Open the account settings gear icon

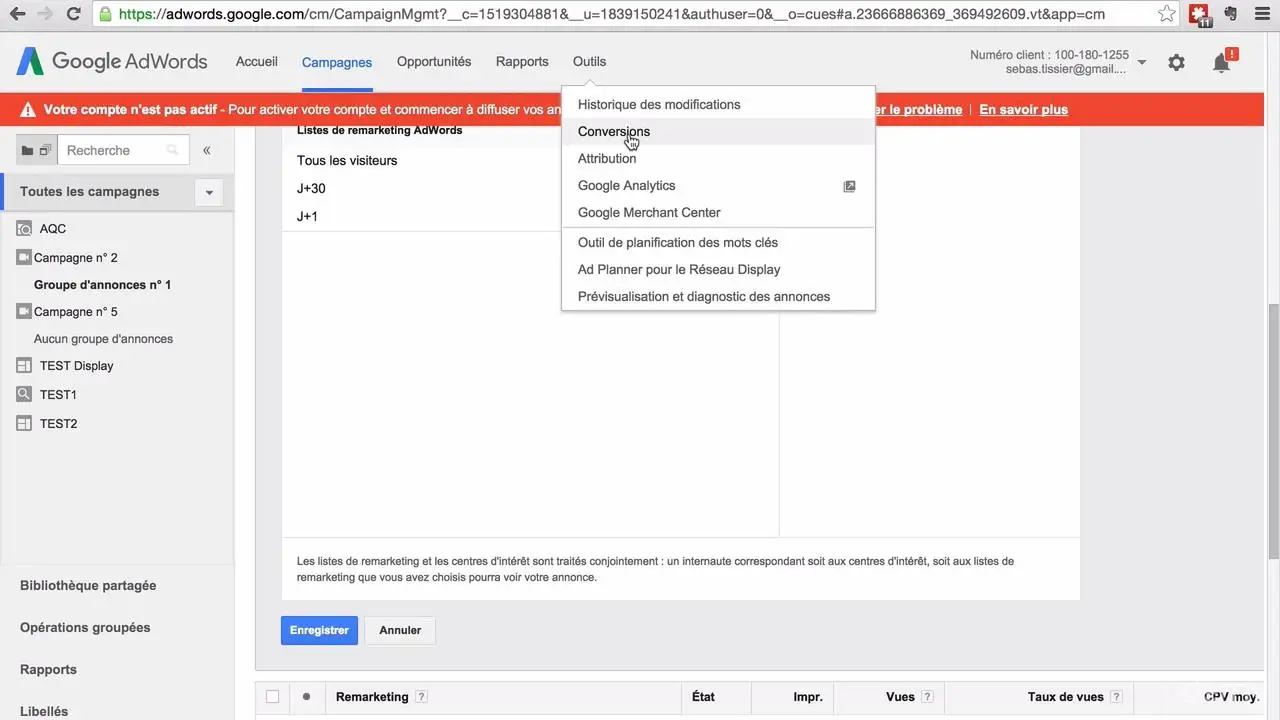pos(1176,62)
